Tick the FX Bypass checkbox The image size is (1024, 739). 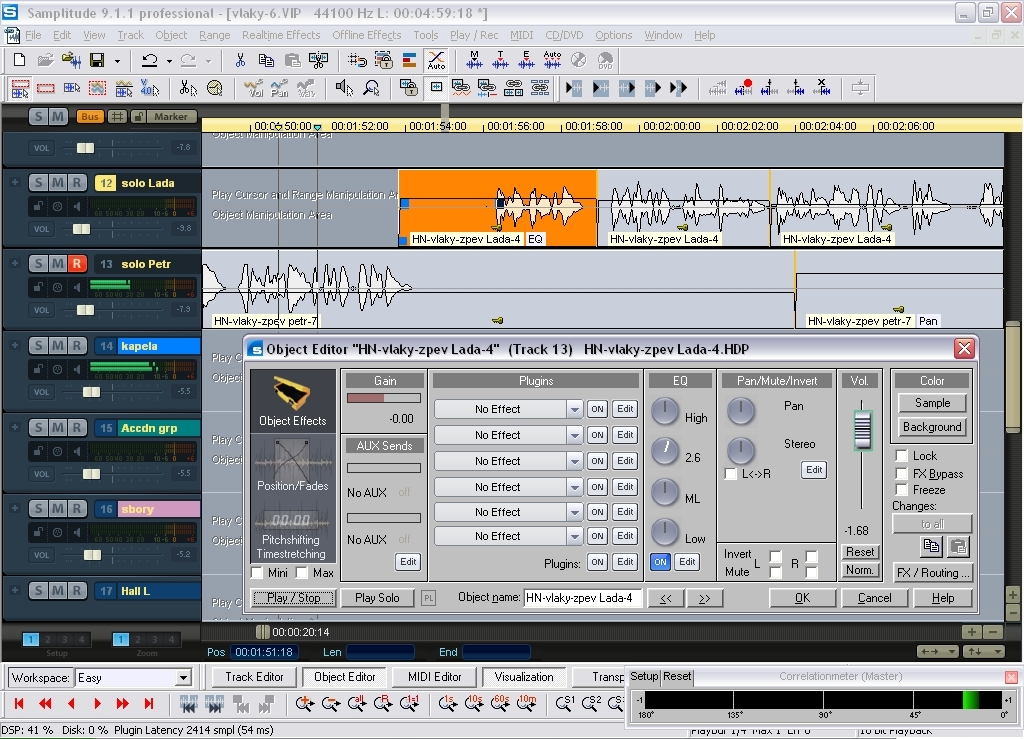click(902, 473)
